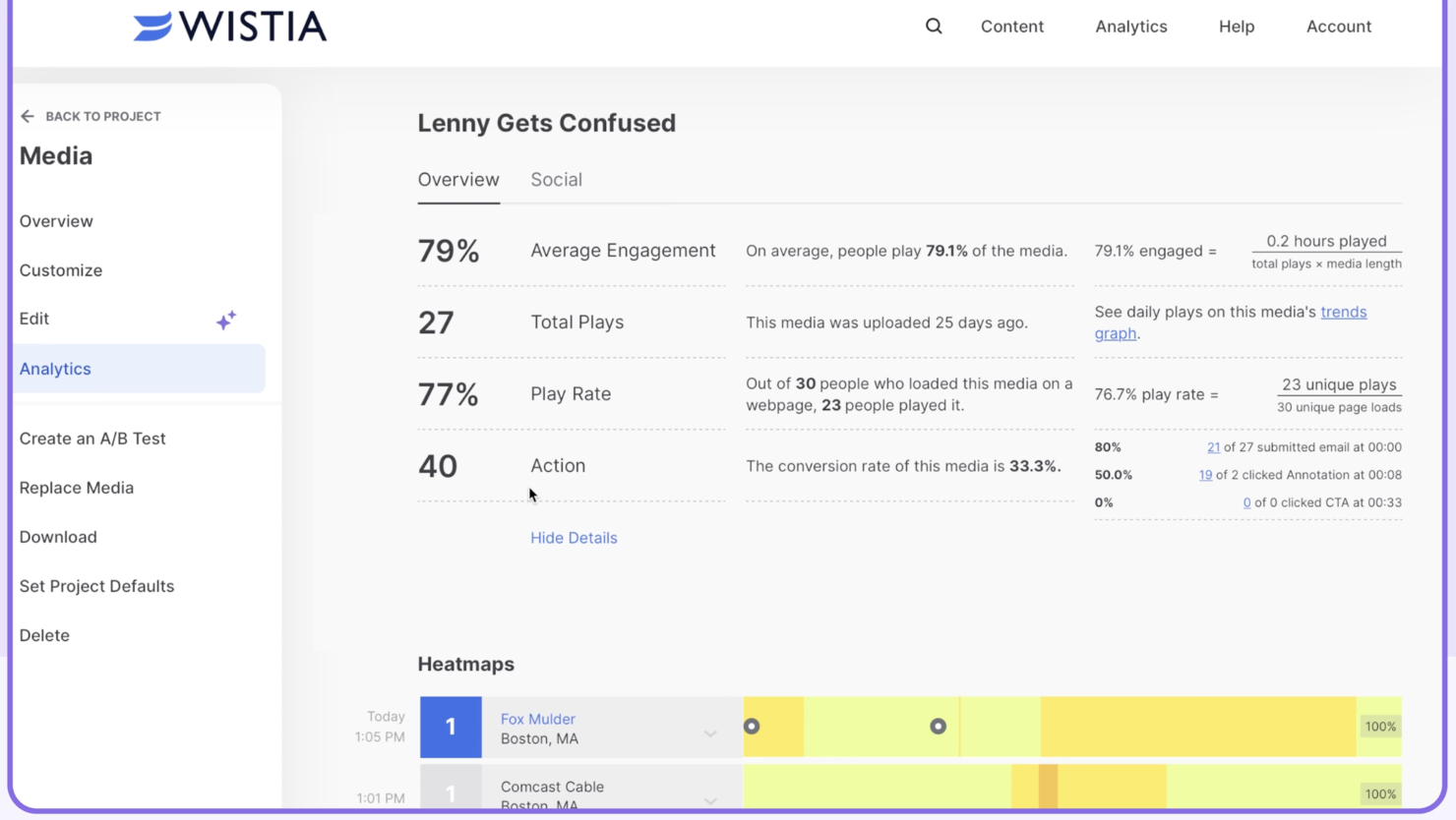Click the 0.2 hours played text

(1326, 241)
